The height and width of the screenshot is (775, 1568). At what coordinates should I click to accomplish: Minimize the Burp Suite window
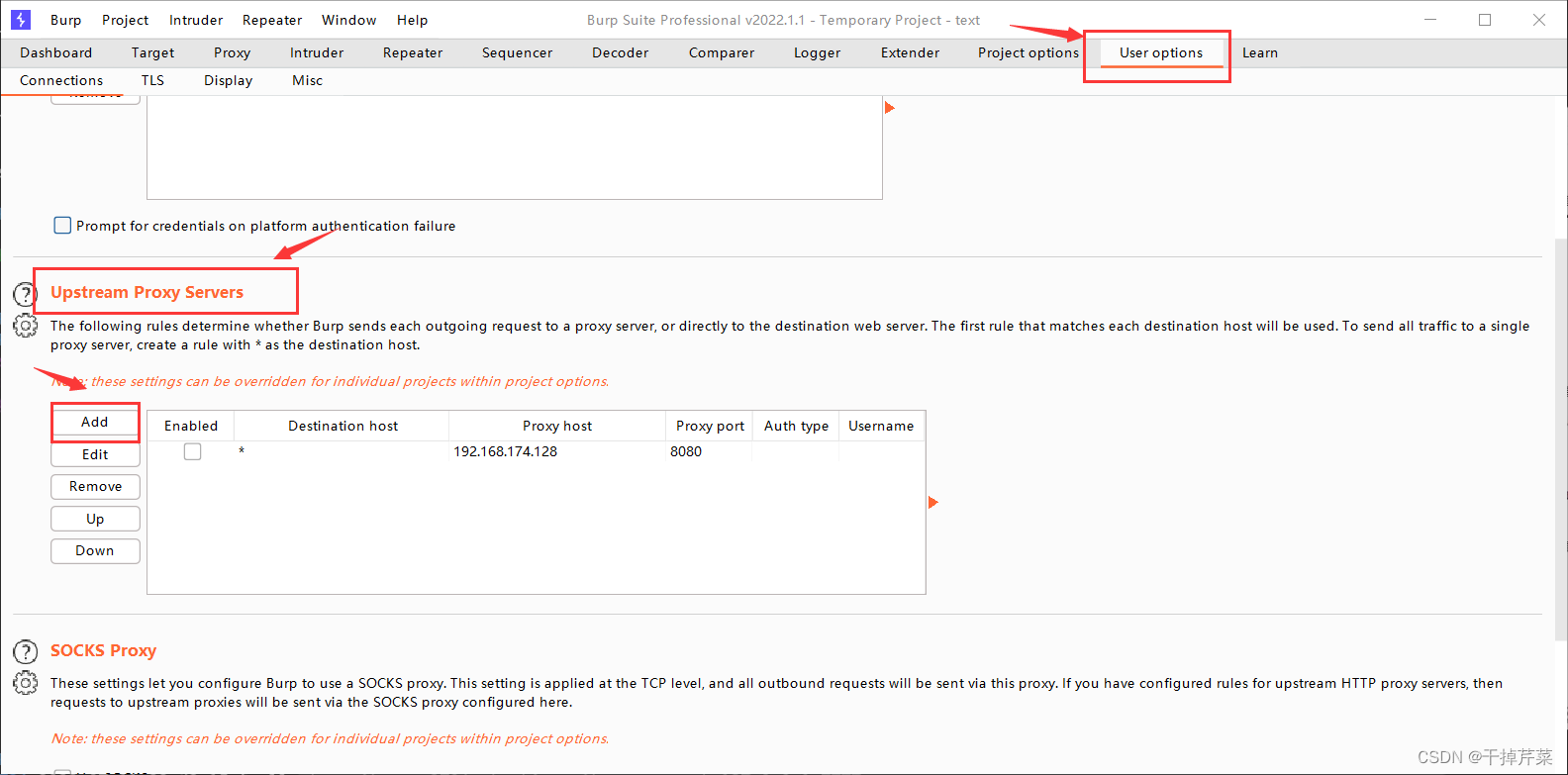click(1430, 20)
